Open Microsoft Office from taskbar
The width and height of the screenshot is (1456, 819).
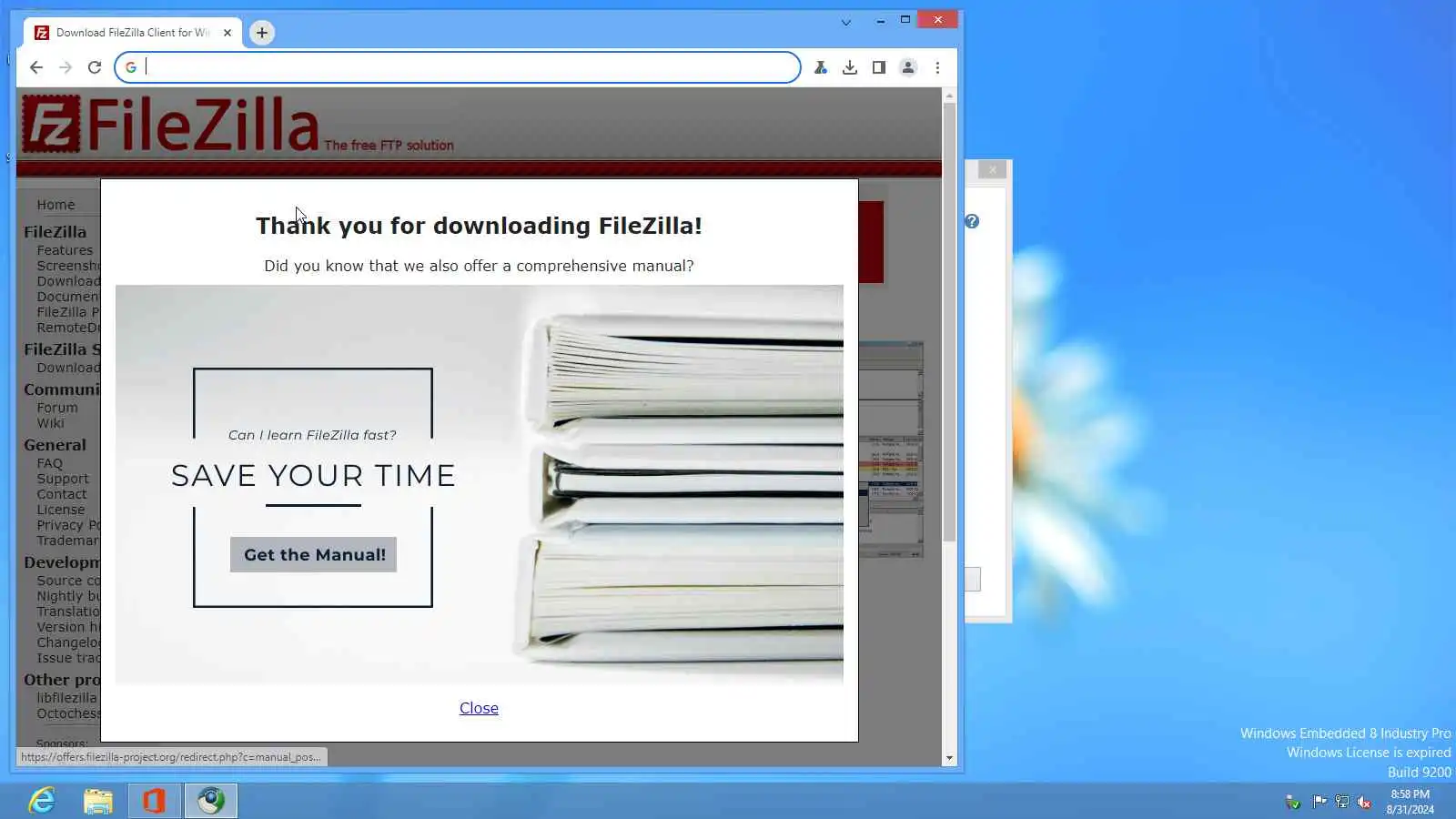(154, 801)
